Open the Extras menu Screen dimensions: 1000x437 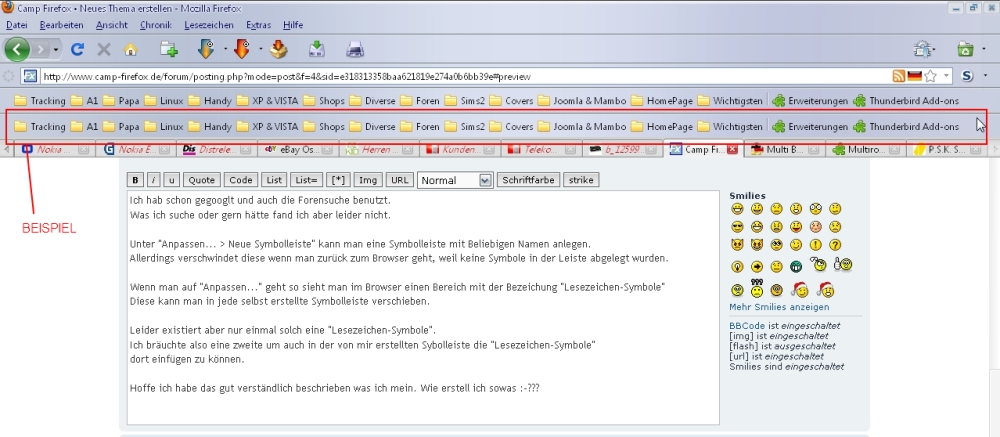(x=258, y=26)
